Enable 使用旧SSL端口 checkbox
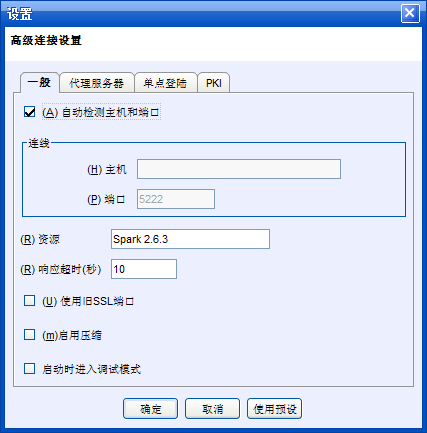Image resolution: width=427 pixels, height=433 pixels. 30,300
